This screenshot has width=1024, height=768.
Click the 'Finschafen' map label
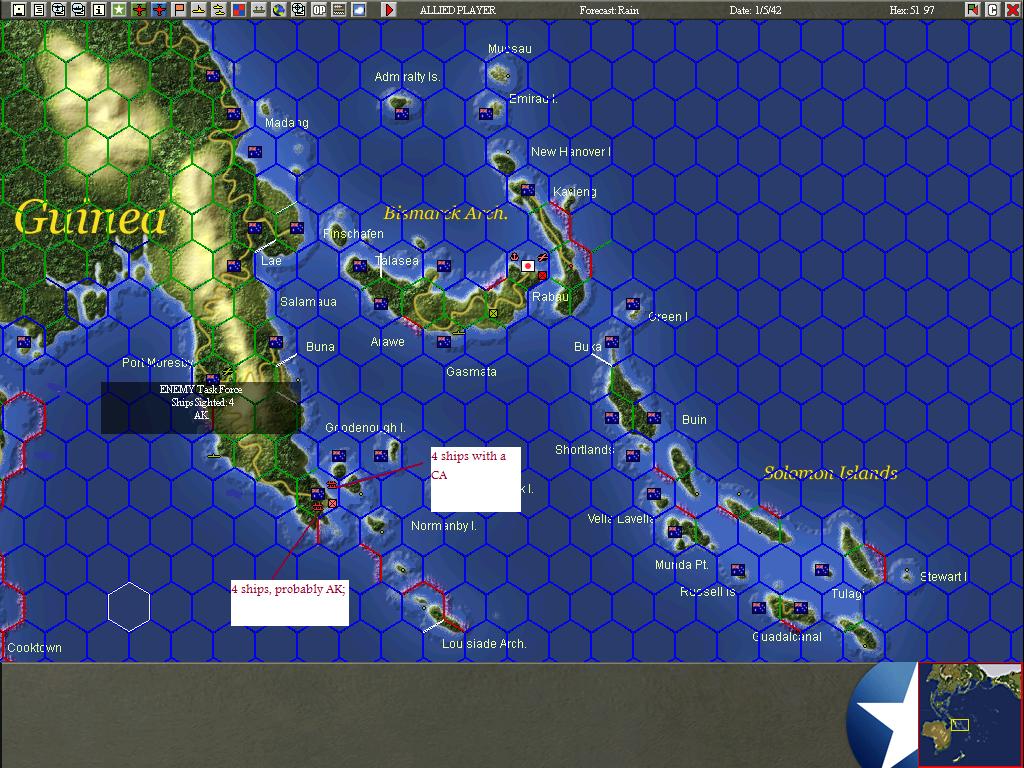[353, 234]
